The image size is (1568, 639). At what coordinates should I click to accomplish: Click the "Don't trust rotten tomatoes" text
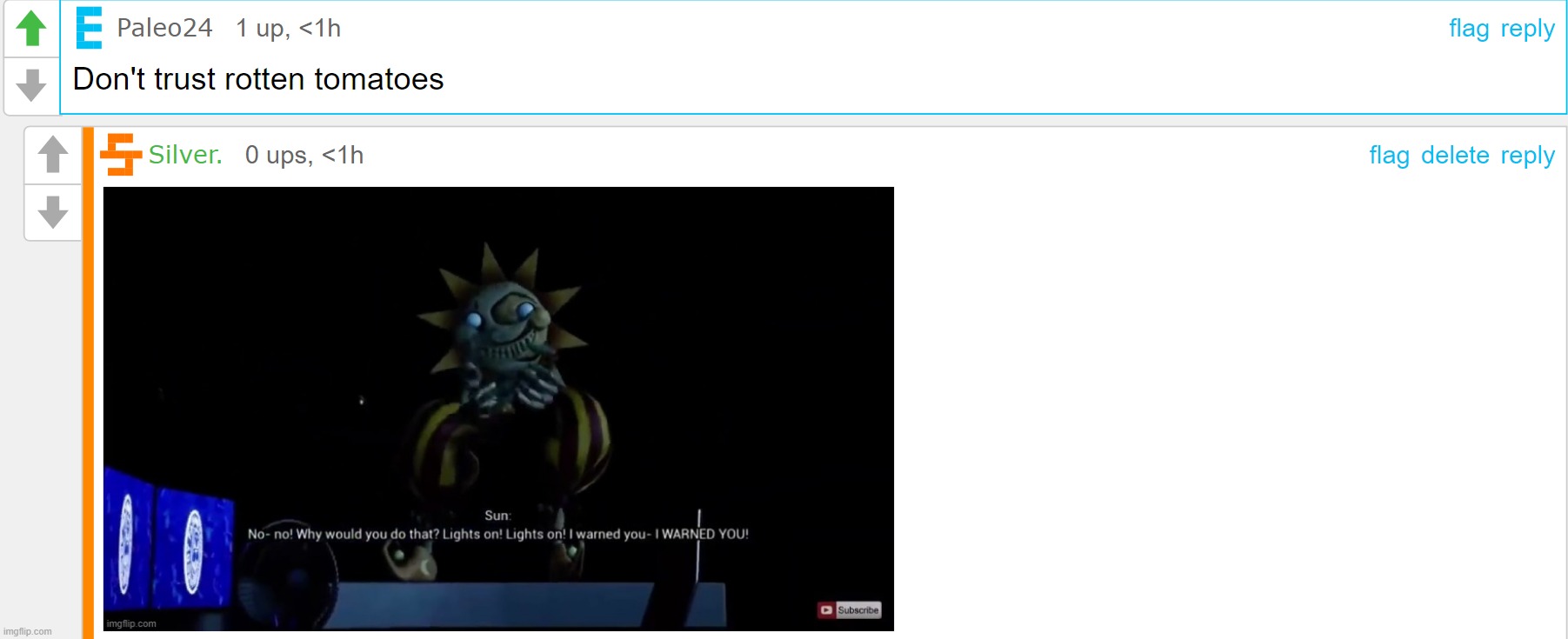[258, 79]
